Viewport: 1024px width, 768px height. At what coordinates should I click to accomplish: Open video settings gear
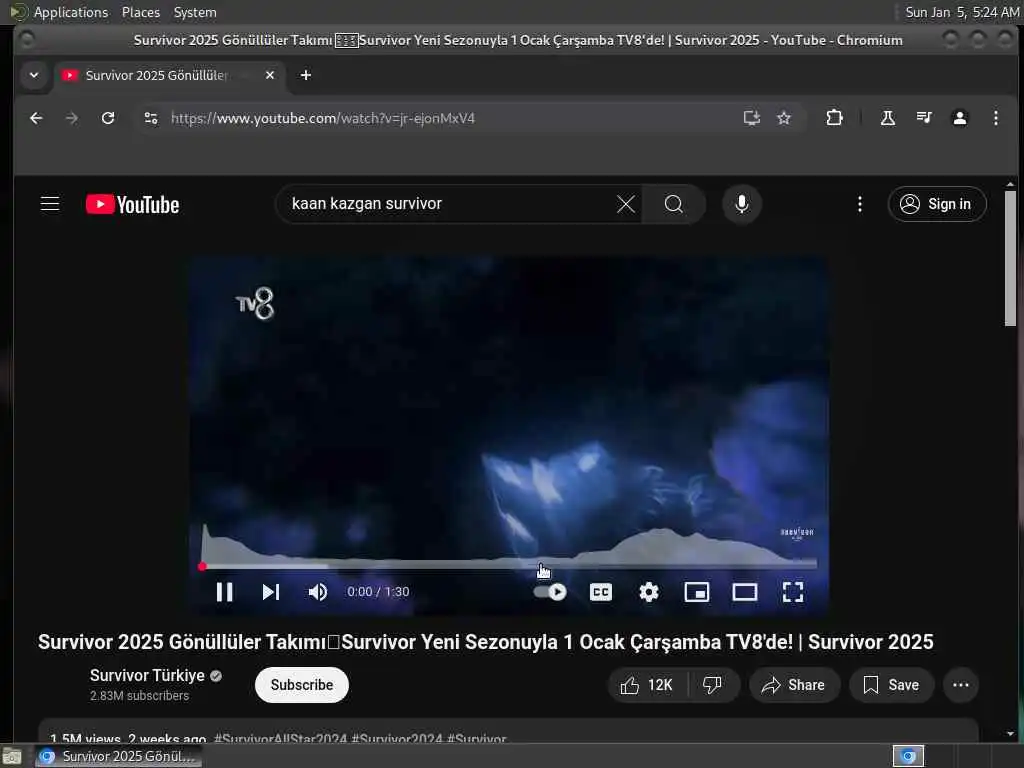click(x=648, y=592)
